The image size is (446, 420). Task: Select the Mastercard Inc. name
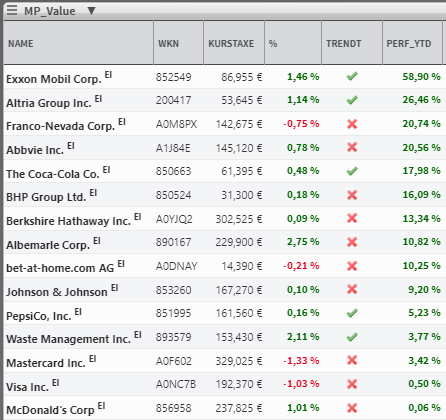pos(46,363)
